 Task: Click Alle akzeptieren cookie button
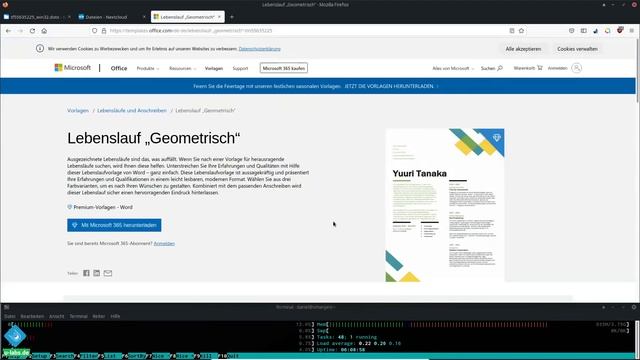click(x=523, y=49)
